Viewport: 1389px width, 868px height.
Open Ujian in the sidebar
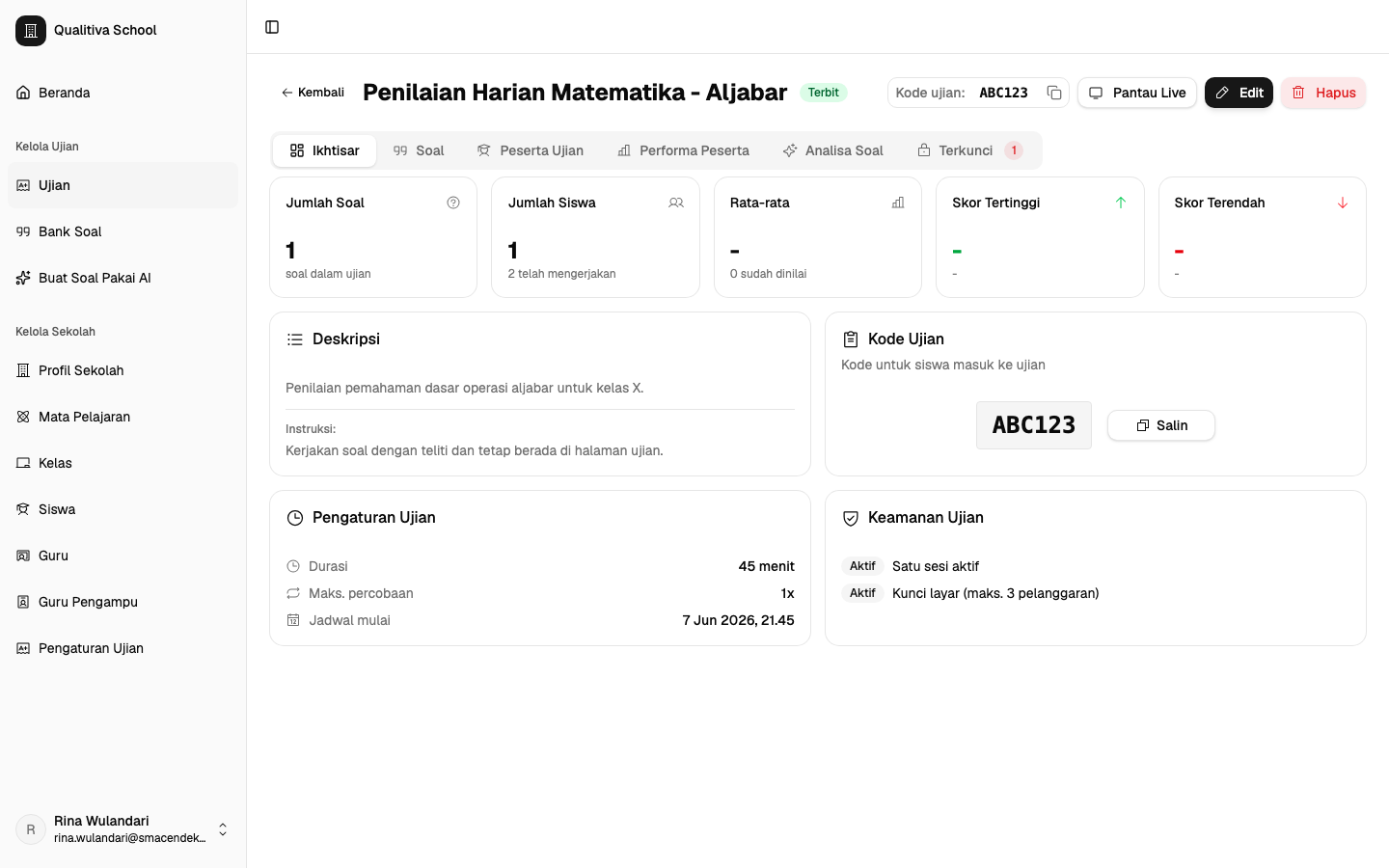[123, 185]
